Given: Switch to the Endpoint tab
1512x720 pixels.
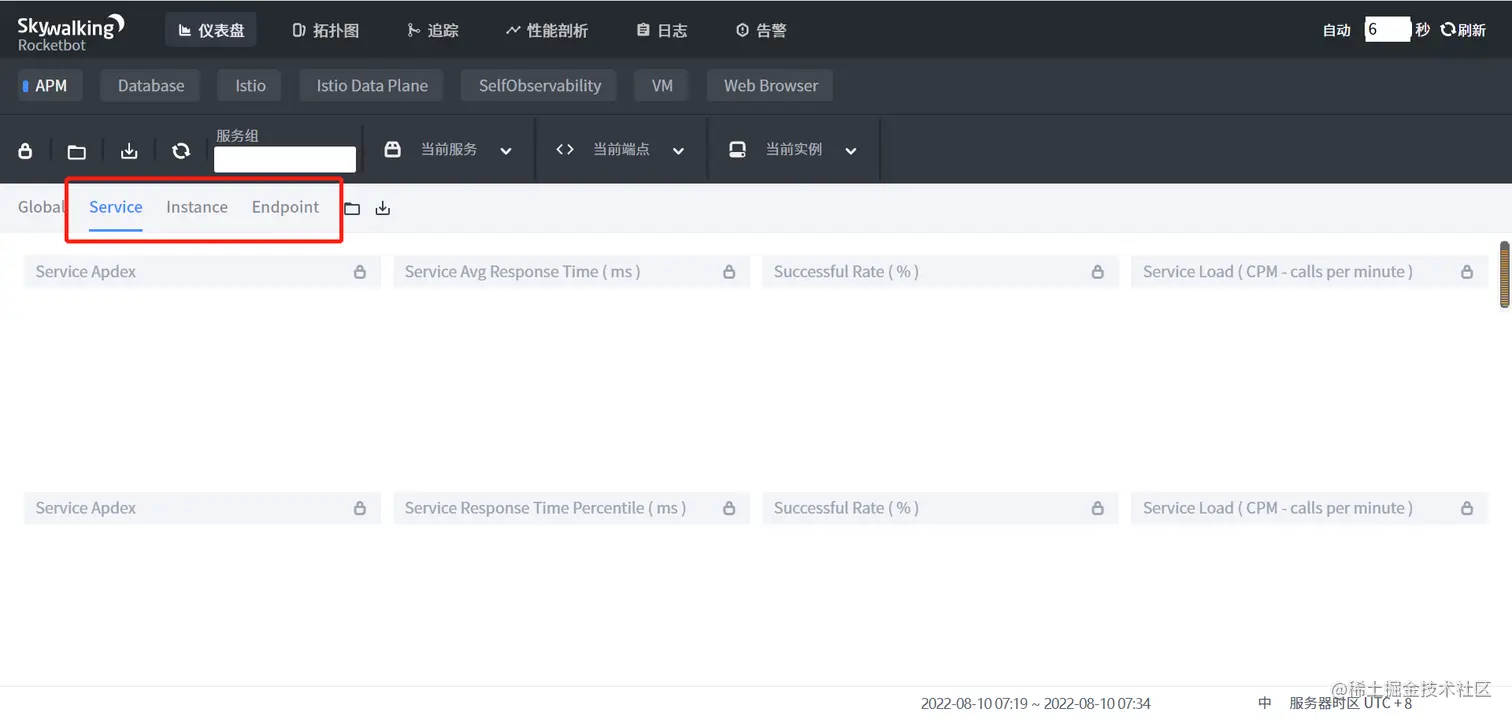Looking at the screenshot, I should (x=286, y=207).
